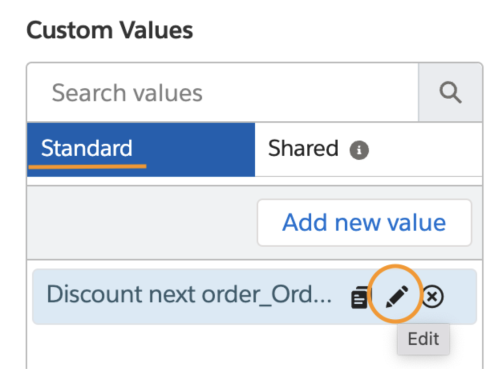Select the Discount next order_Ord... row
The height and width of the screenshot is (372, 500).
(x=254, y=296)
